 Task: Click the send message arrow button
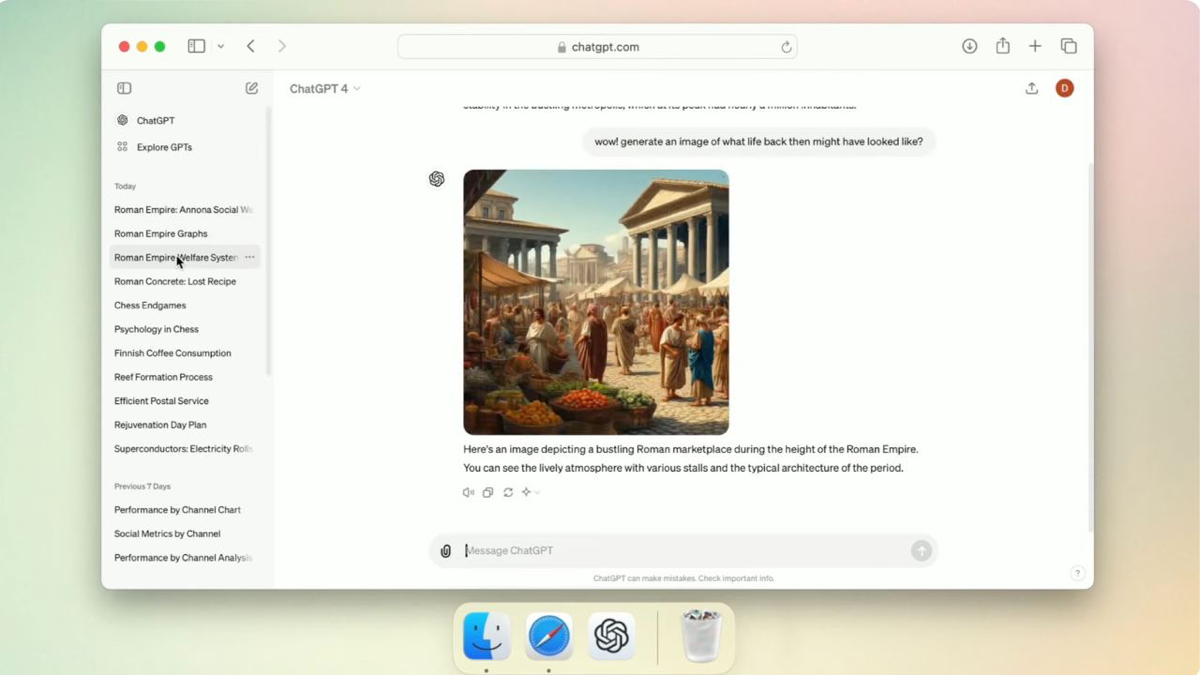[x=921, y=551]
